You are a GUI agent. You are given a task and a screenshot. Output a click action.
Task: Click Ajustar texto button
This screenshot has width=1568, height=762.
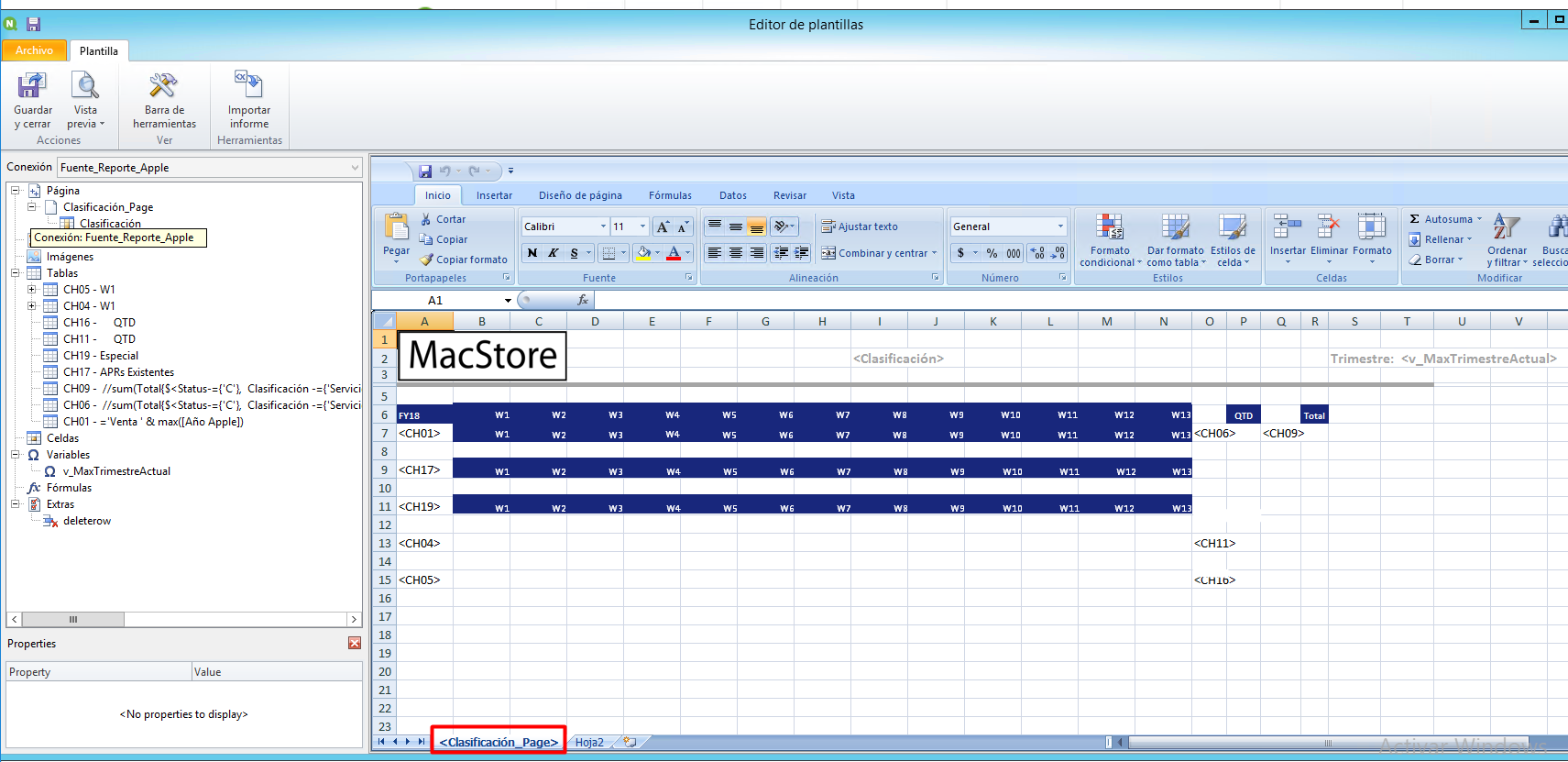pyautogui.click(x=860, y=226)
